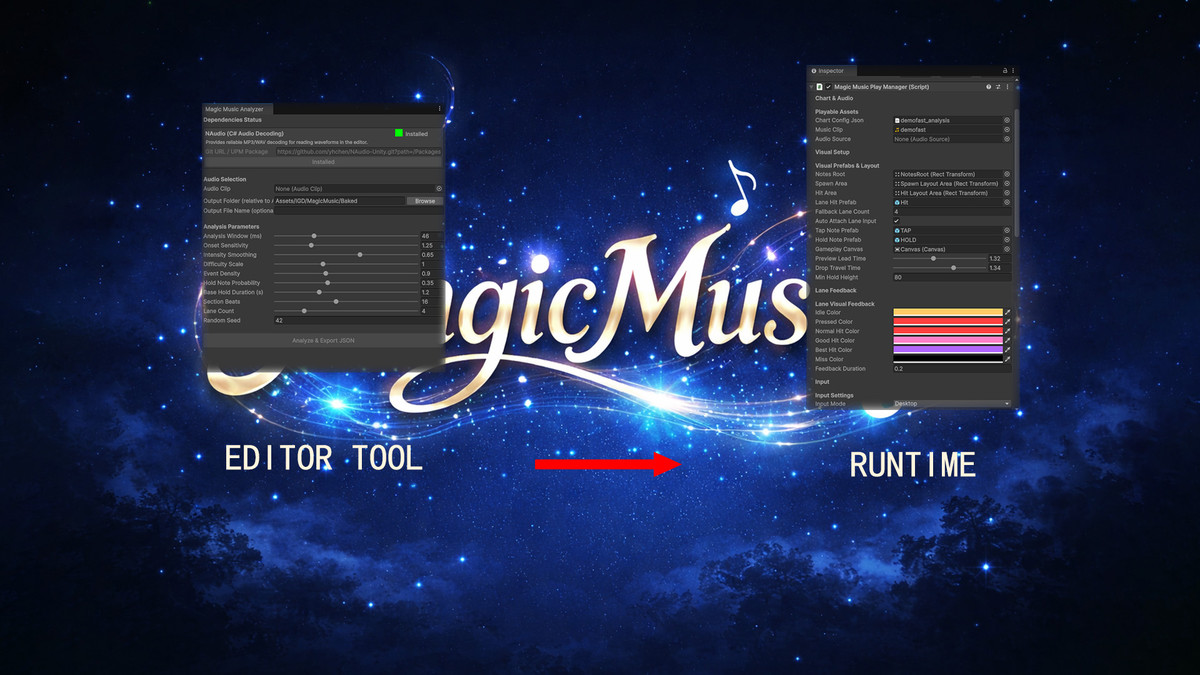
Task: Click the Git URL / UPM Package field
Action: pos(359,152)
